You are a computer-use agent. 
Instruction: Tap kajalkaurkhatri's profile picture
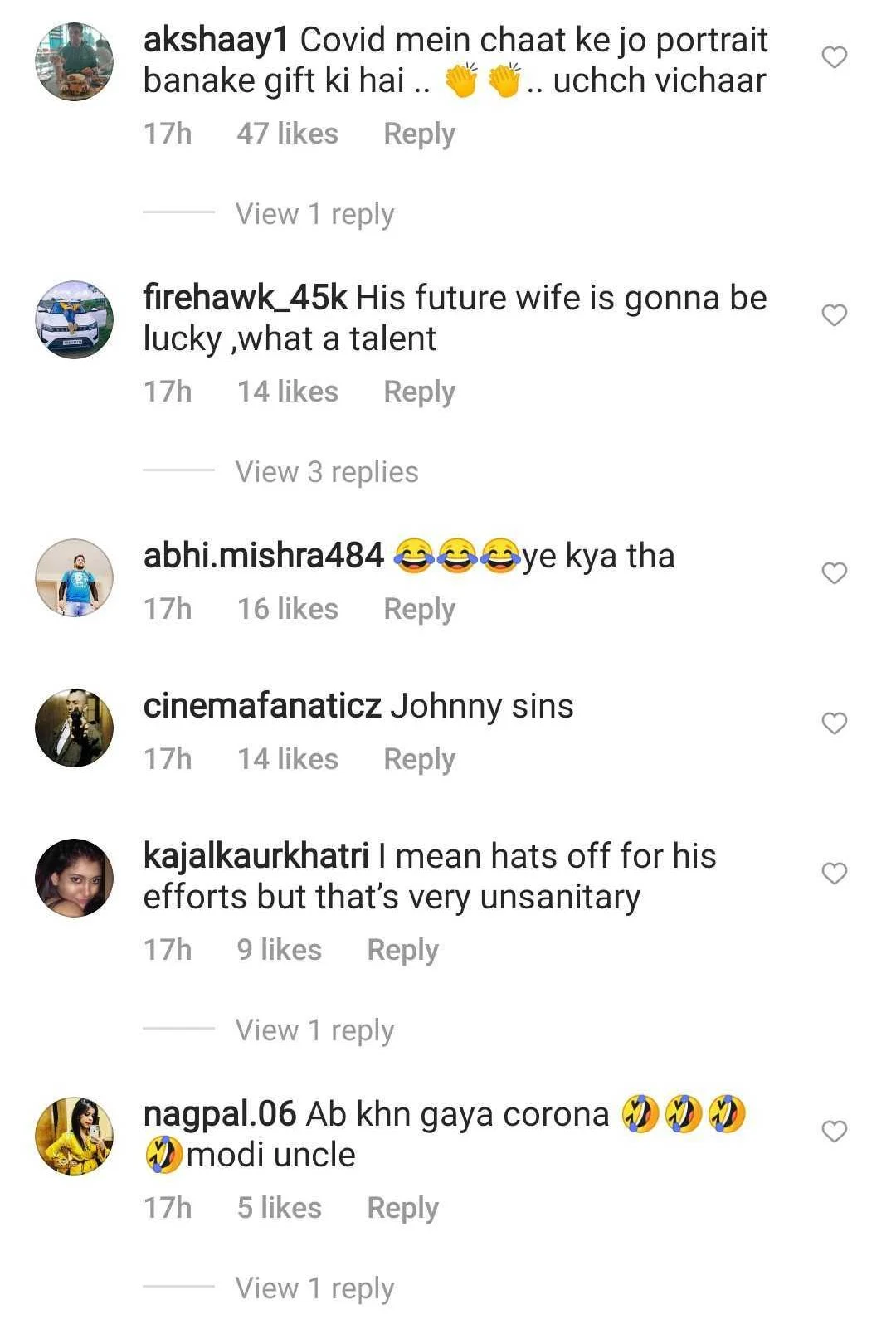tap(75, 878)
